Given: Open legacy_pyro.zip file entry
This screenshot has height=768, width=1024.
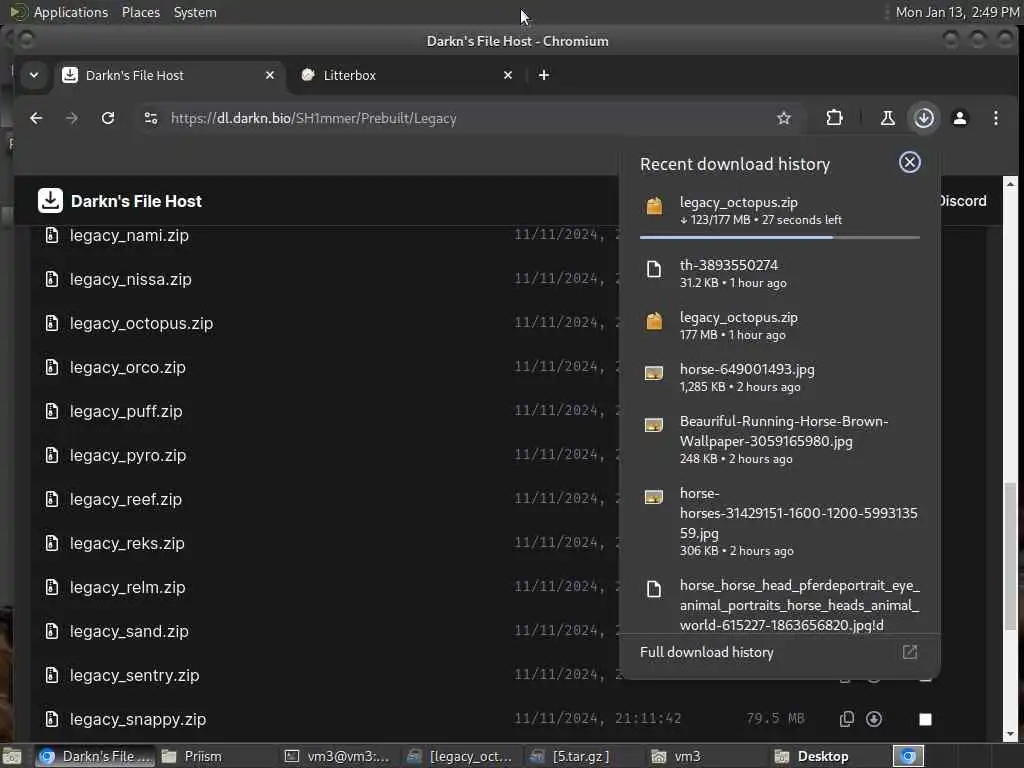Looking at the screenshot, I should (128, 455).
